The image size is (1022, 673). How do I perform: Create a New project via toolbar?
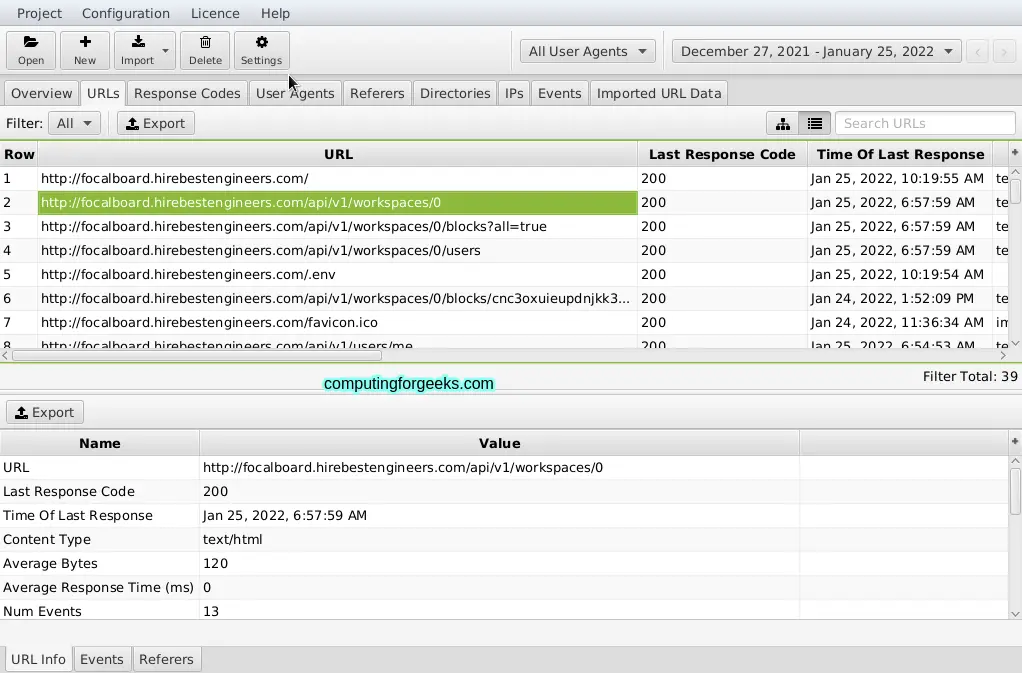tap(85, 50)
